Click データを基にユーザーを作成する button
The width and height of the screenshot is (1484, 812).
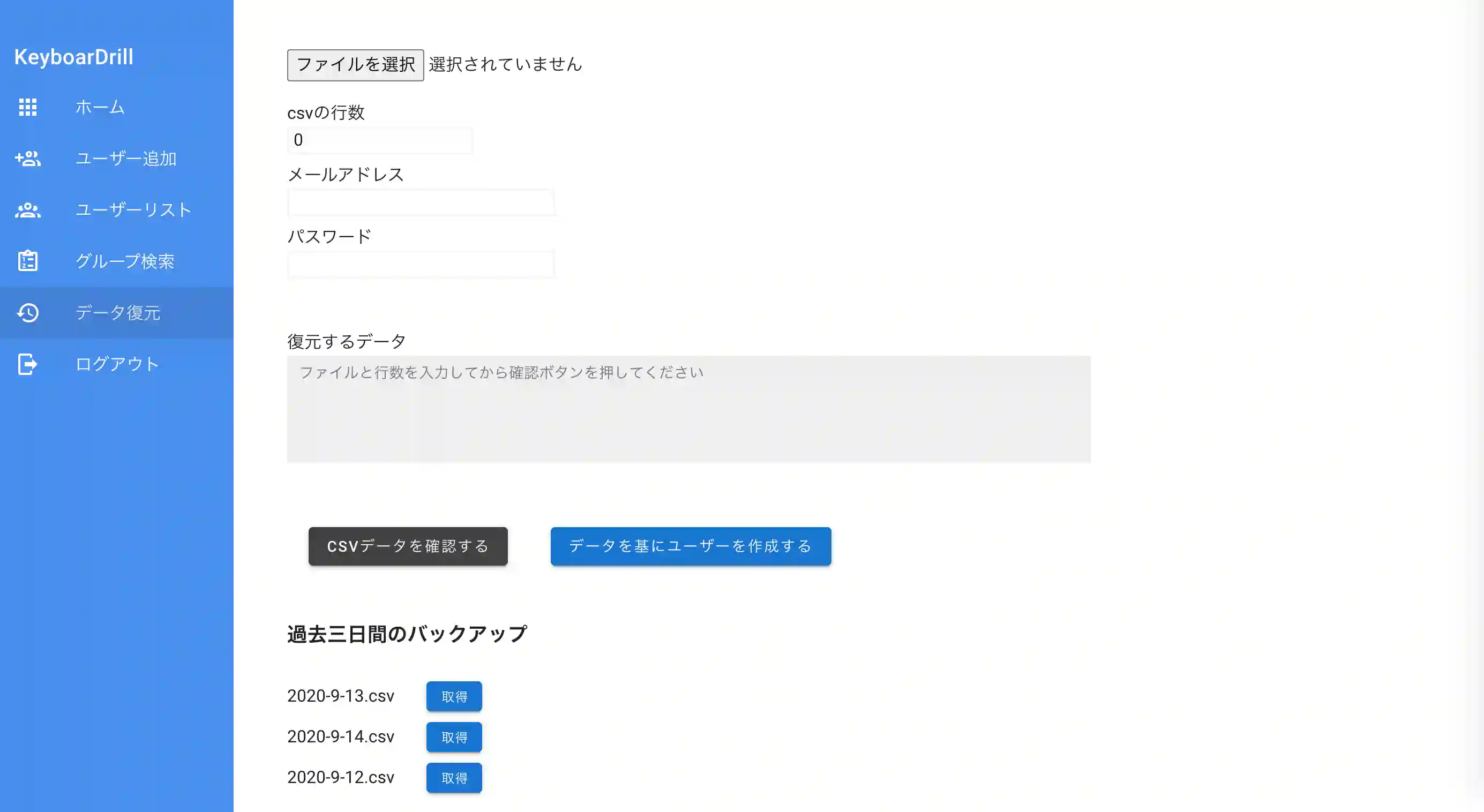point(691,546)
